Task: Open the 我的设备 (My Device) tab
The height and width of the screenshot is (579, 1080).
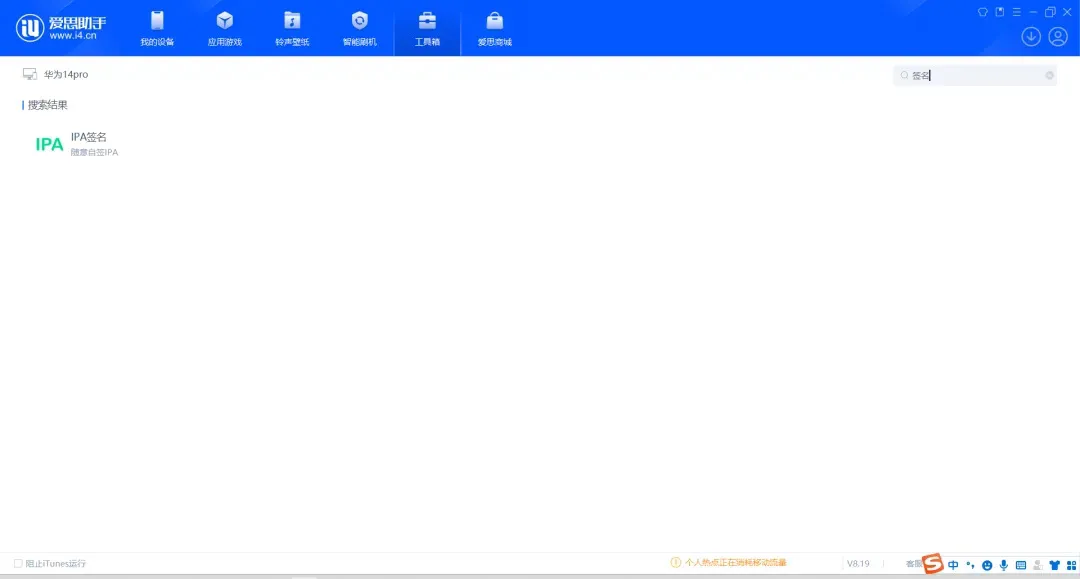Action: point(157,29)
